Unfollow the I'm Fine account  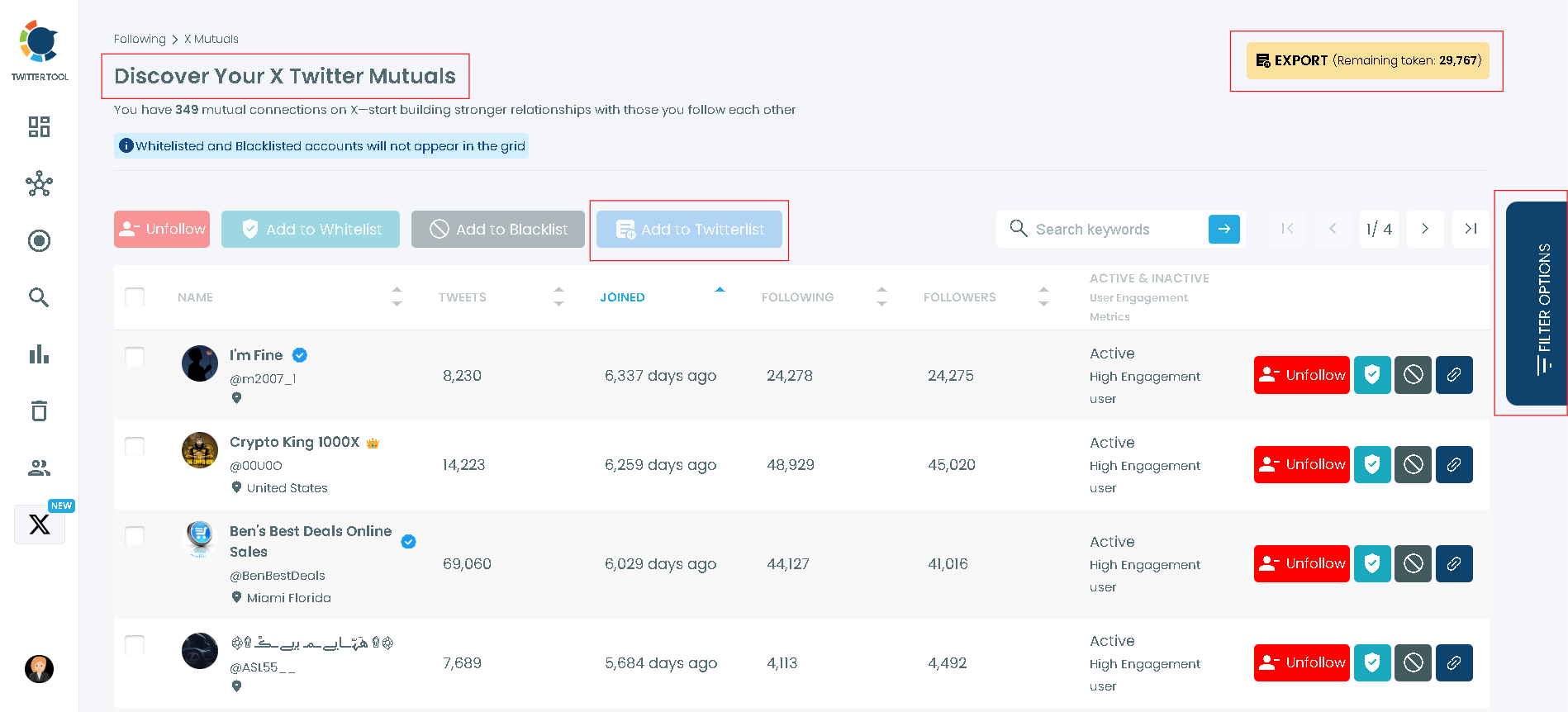1302,375
